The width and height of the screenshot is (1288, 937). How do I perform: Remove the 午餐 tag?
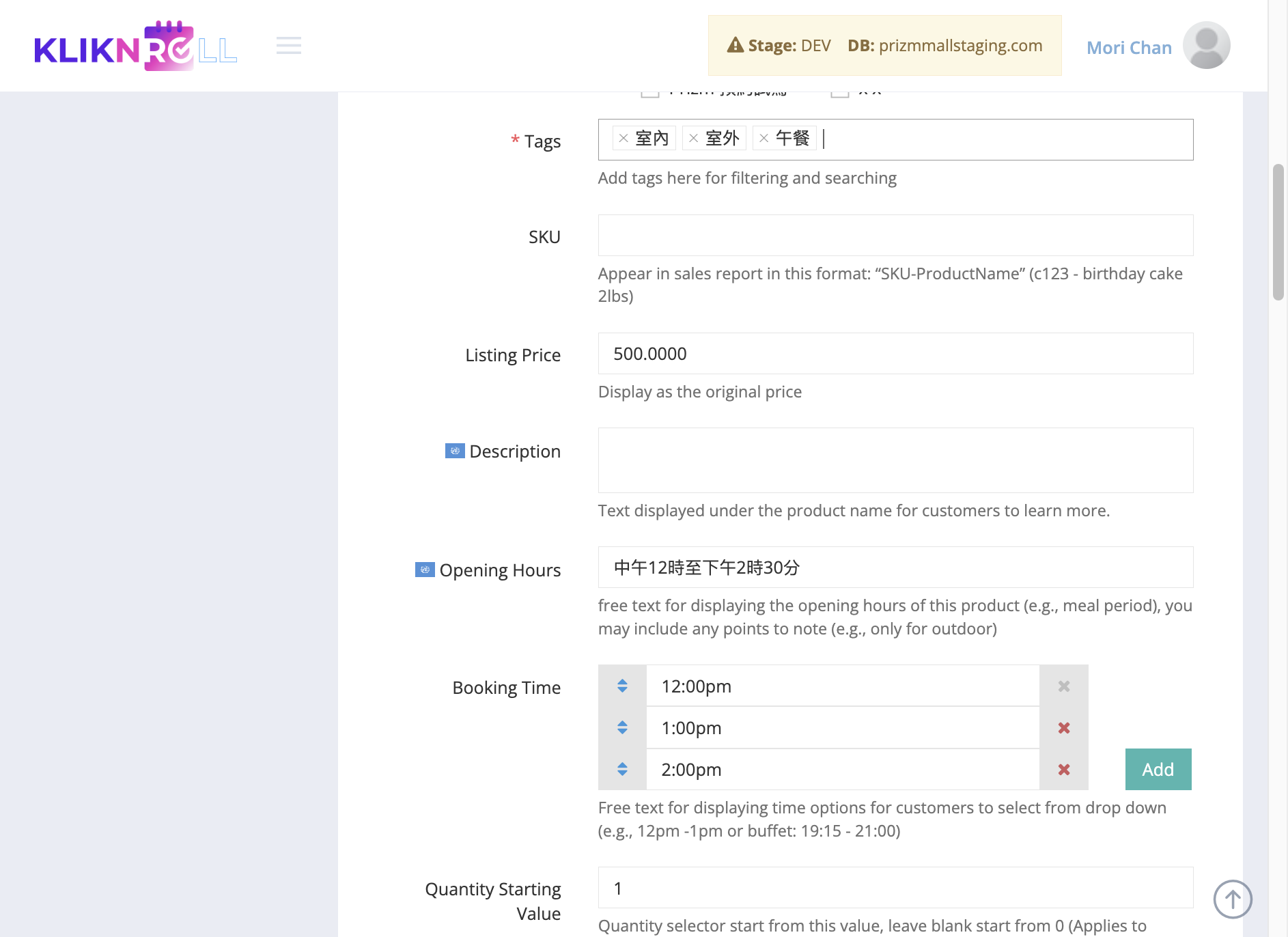tap(764, 139)
